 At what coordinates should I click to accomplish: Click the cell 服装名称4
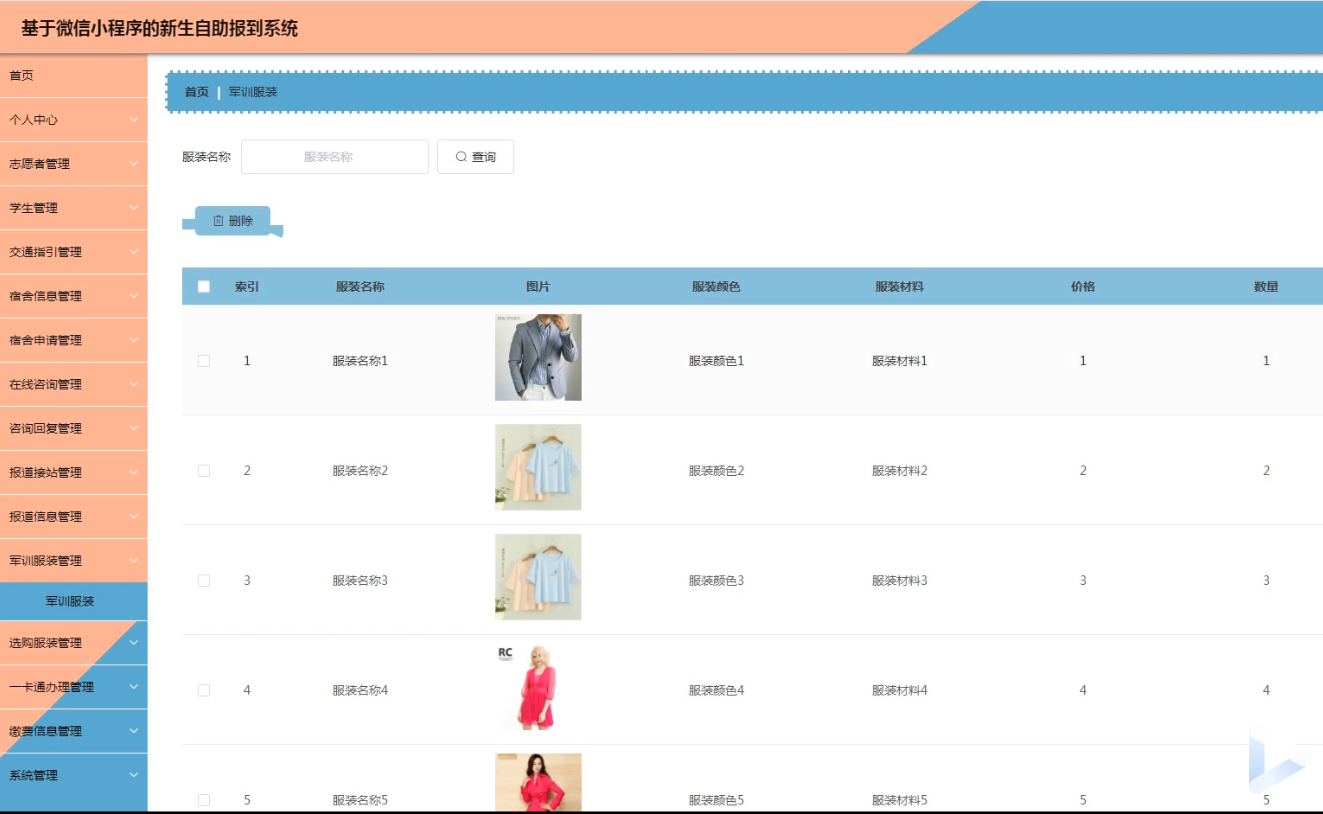click(x=360, y=691)
